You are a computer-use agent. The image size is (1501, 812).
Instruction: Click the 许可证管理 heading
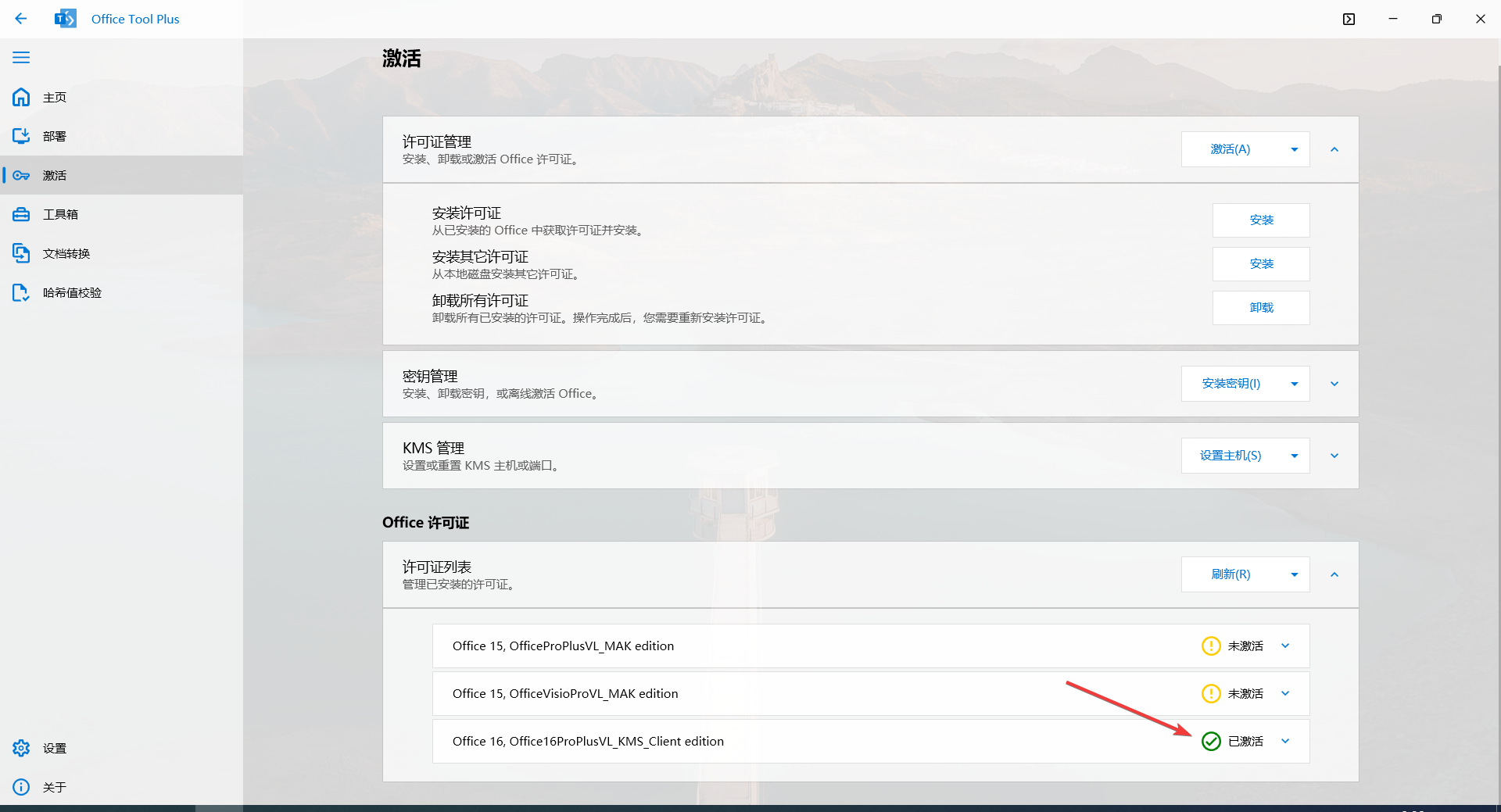pyautogui.click(x=437, y=141)
